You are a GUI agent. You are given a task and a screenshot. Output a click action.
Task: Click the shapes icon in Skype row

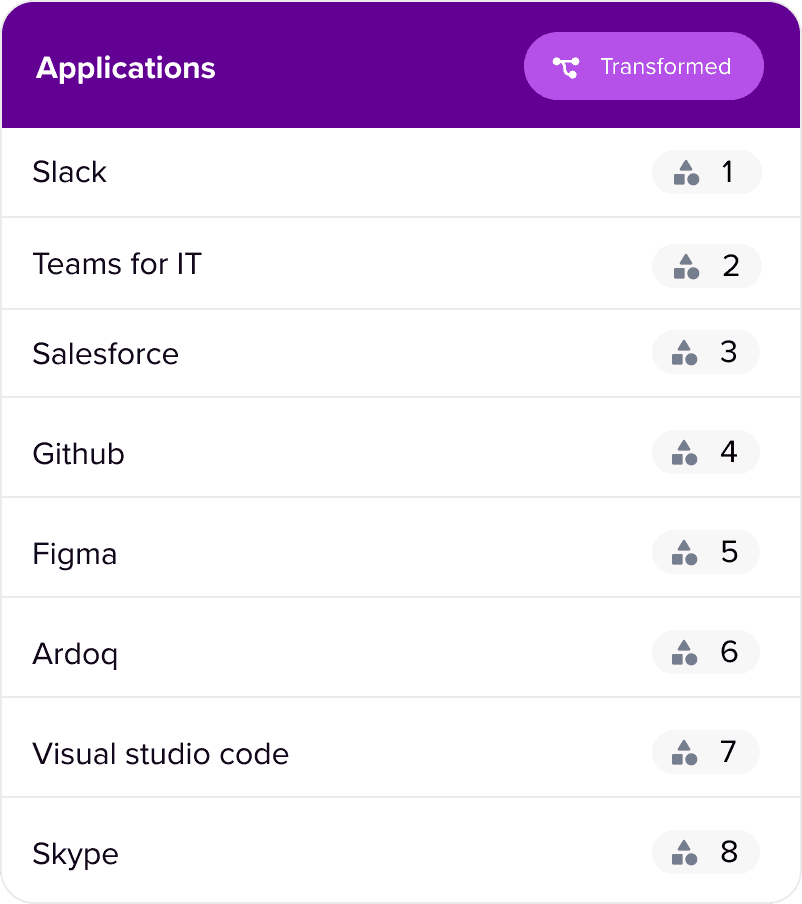pos(685,853)
